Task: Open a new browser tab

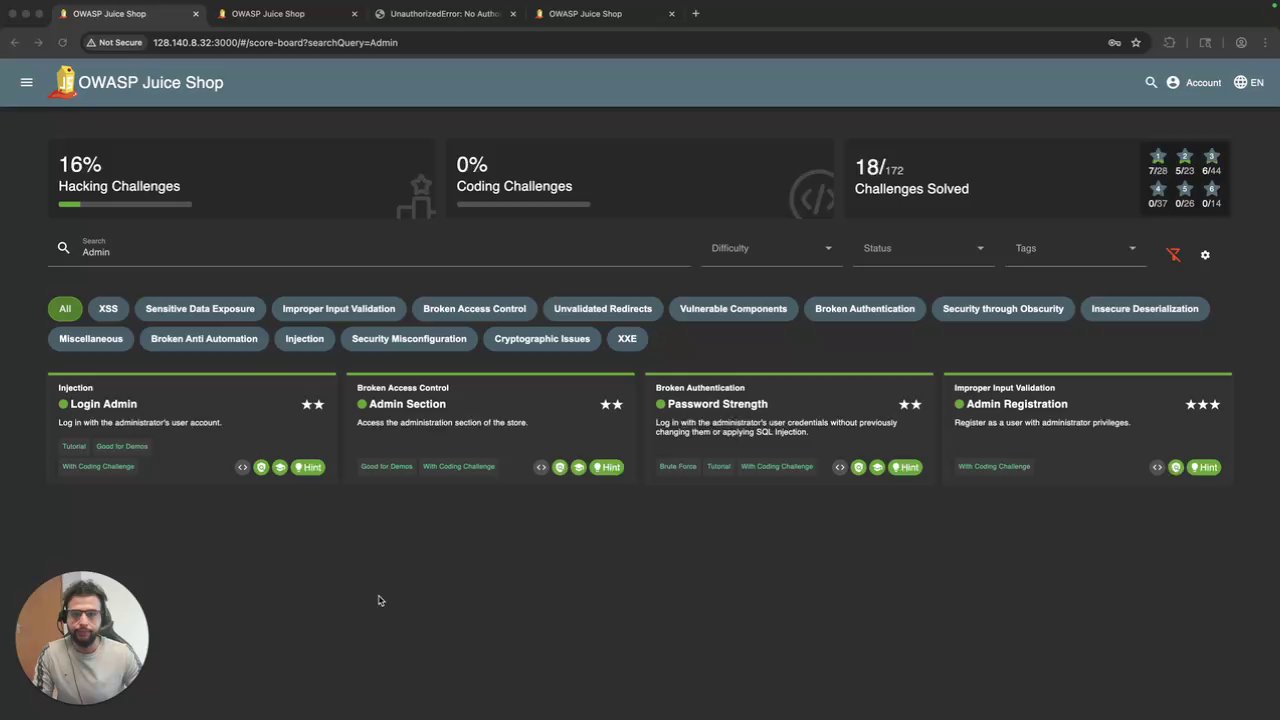Action: (x=696, y=14)
